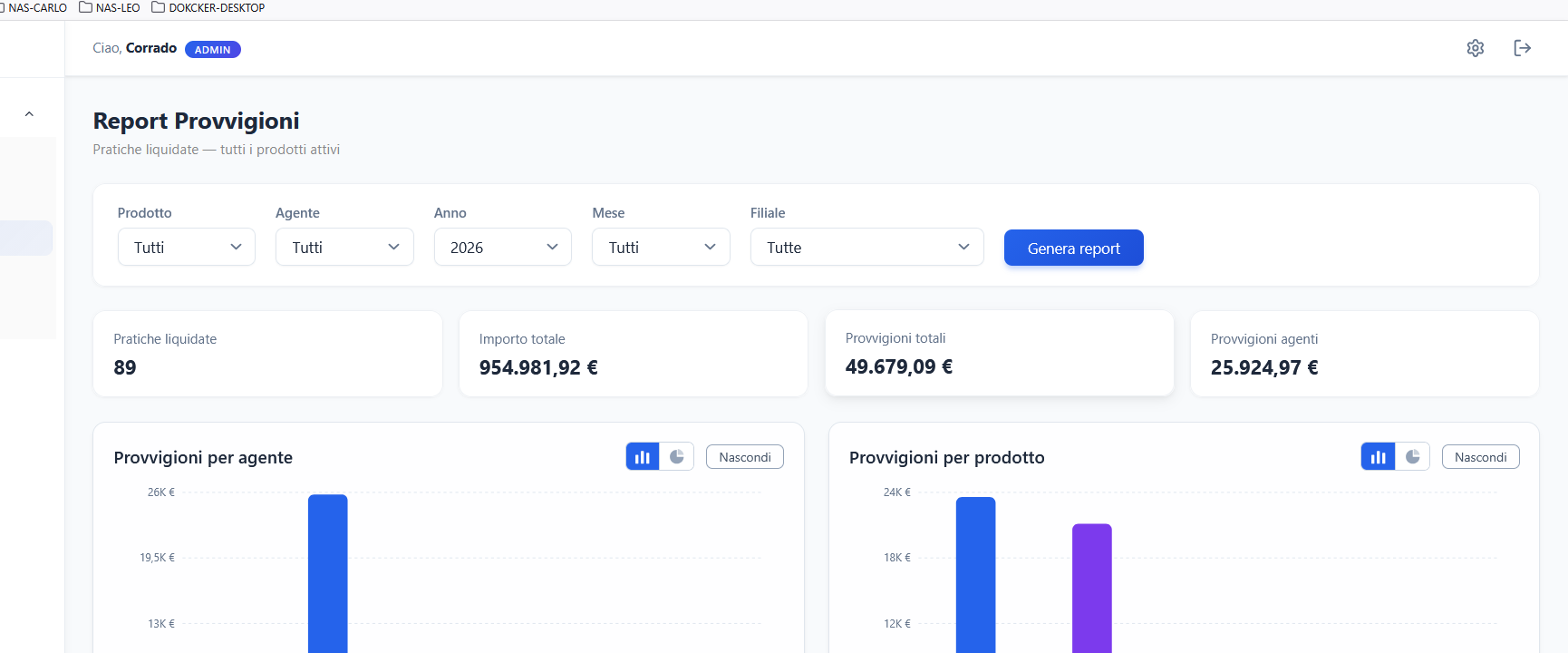Select the highlighted sidebar menu item

click(x=26, y=239)
